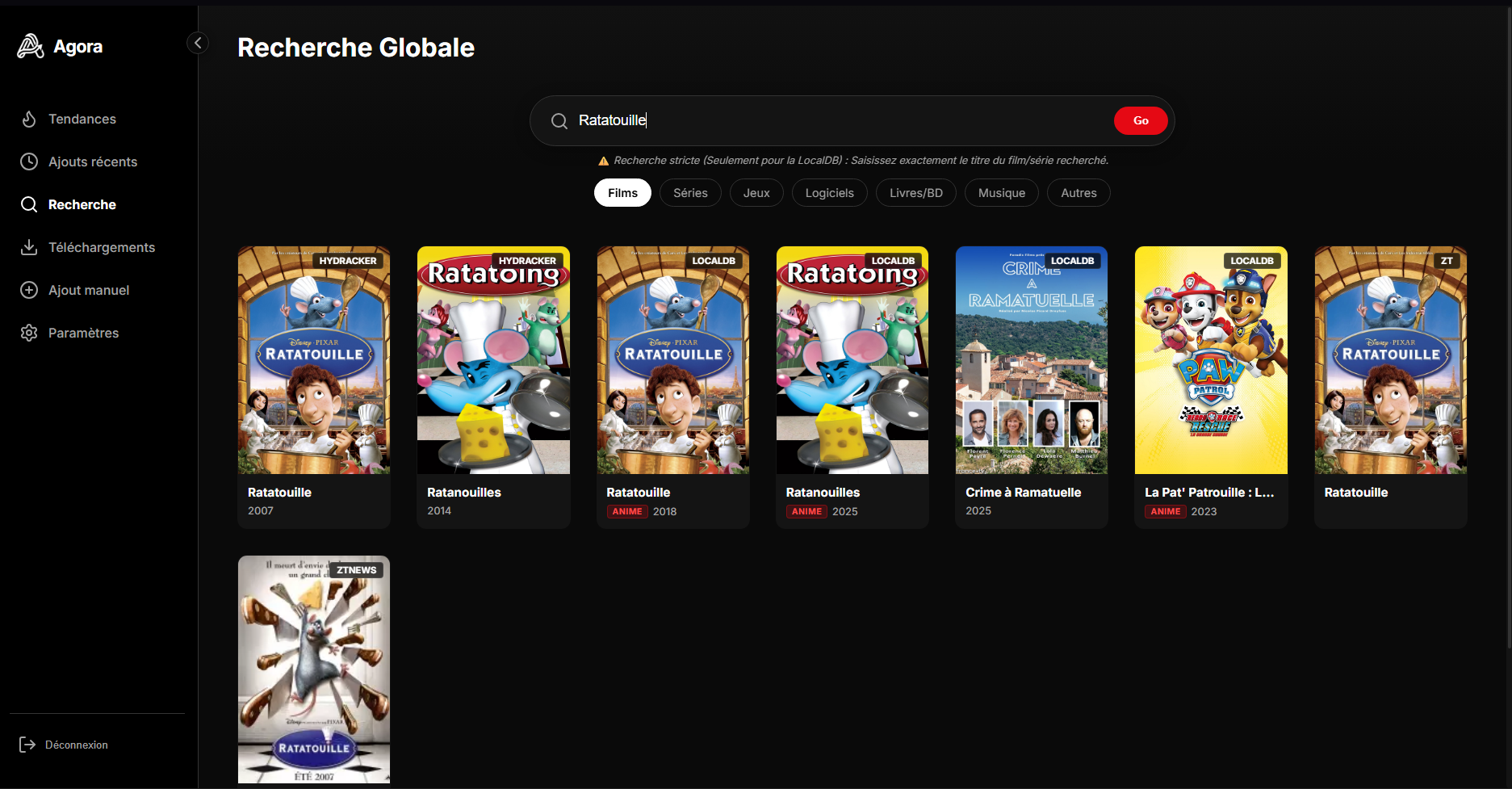Image resolution: width=1512 pixels, height=789 pixels.
Task: Click the LOCALDB badge on Crime à Ramatuelle
Action: point(1072,261)
